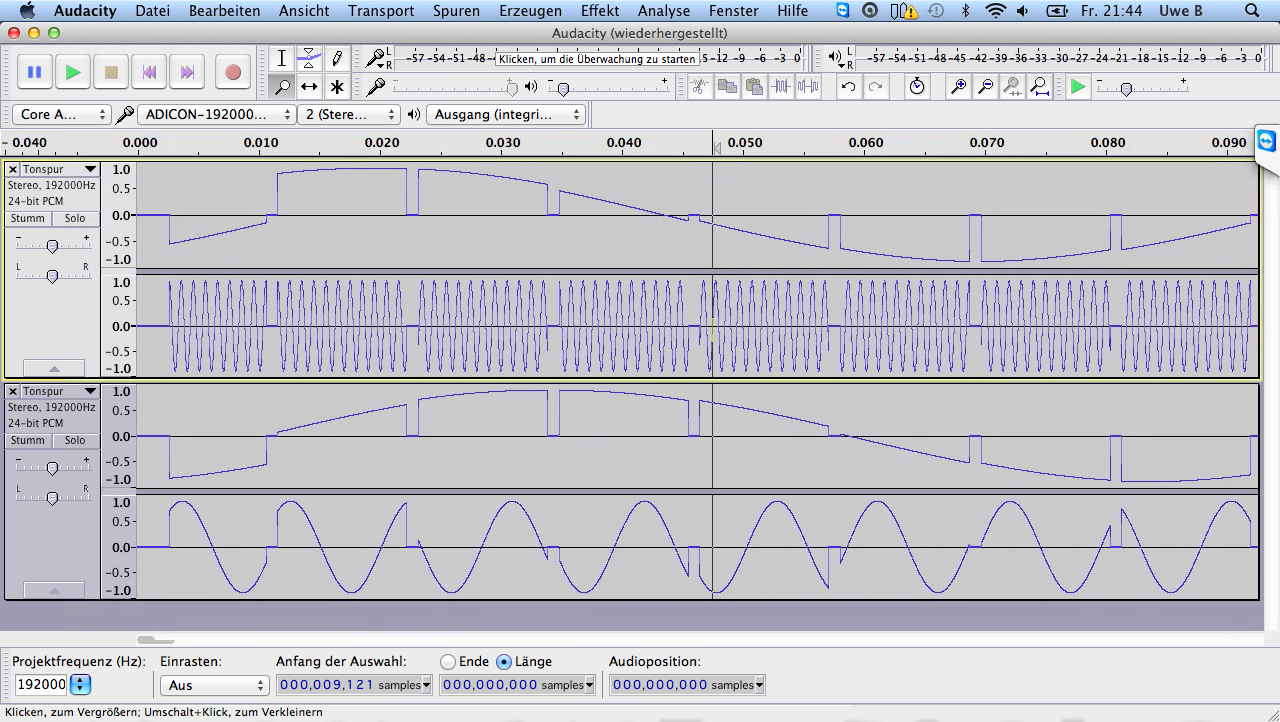Open the first track's Tonspur dropdown menu
1280x722 pixels.
pos(60,170)
